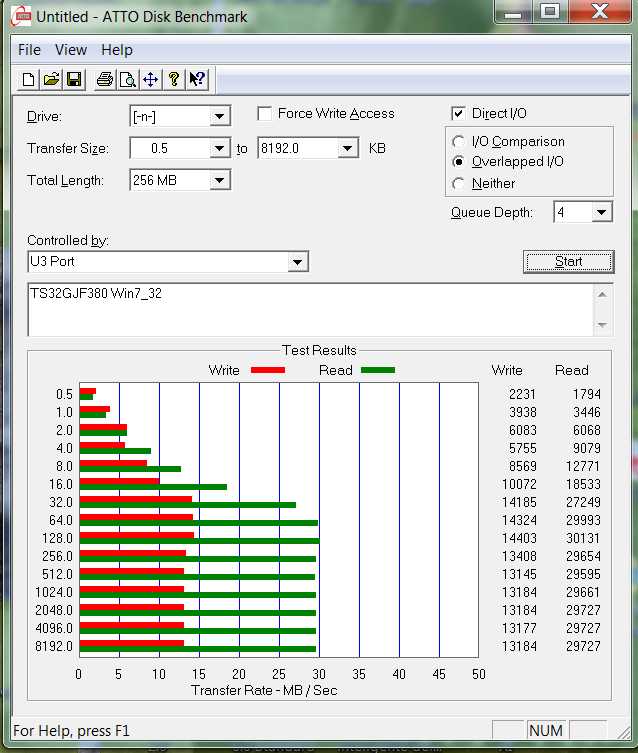The height and width of the screenshot is (753, 638).
Task: Click the Transfer Rate - MB / Sec label
Action: pyautogui.click(x=265, y=691)
